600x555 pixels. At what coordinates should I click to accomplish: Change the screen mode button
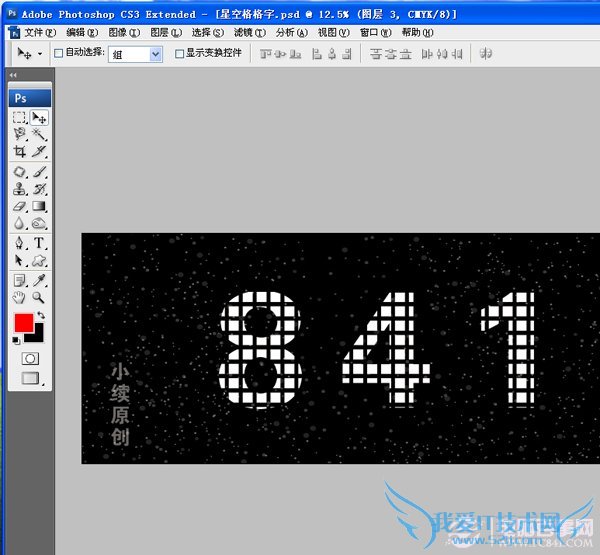click(30, 378)
